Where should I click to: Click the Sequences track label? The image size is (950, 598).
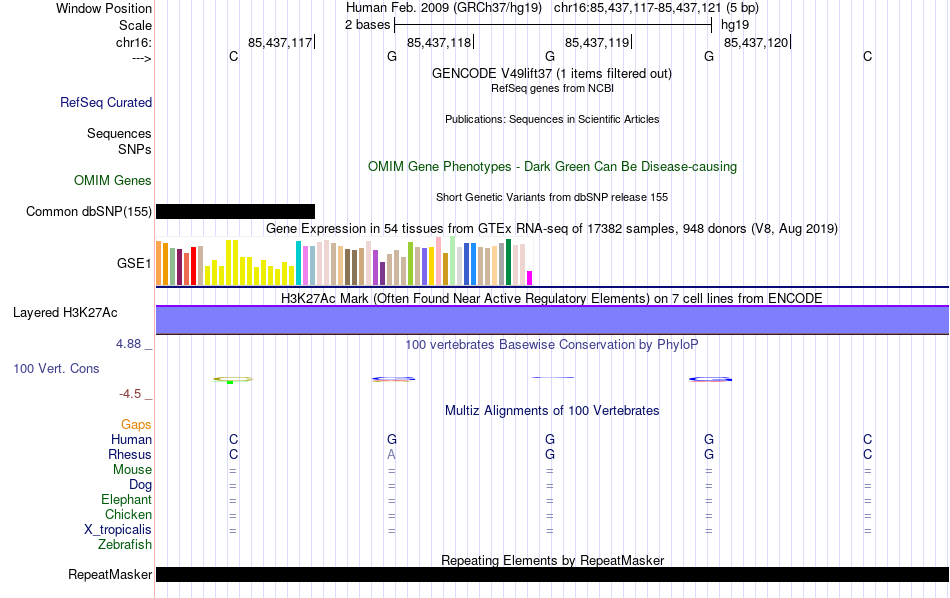(119, 133)
